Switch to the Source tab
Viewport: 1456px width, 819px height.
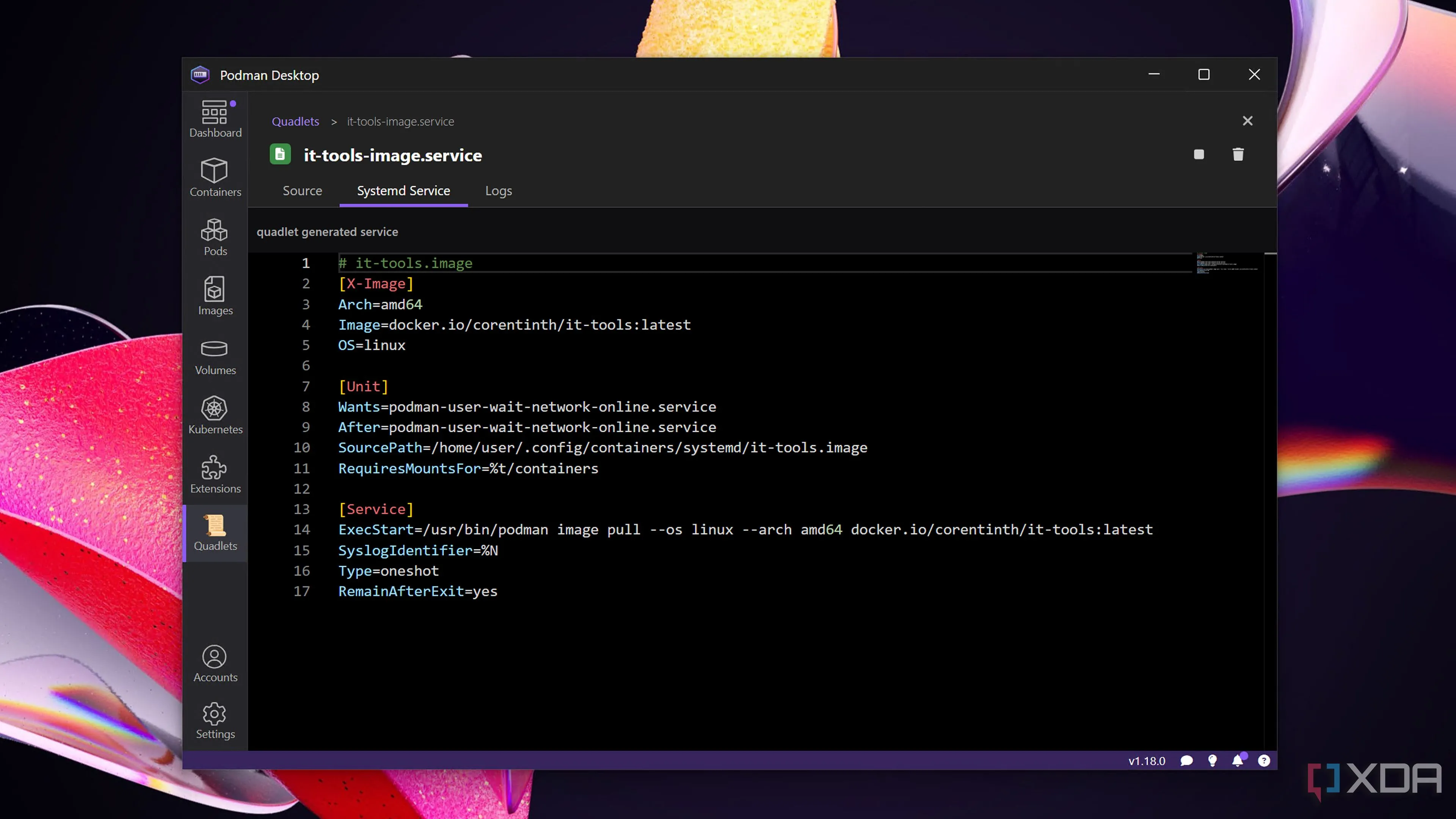pos(303,190)
